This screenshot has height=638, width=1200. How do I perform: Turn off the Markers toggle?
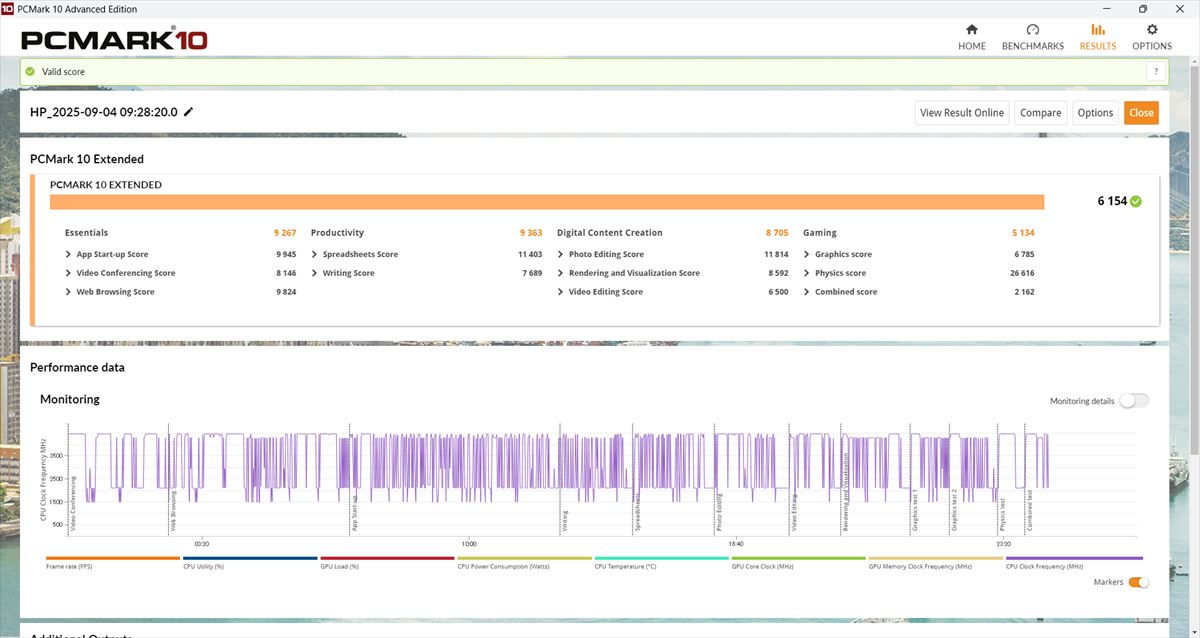point(1138,582)
